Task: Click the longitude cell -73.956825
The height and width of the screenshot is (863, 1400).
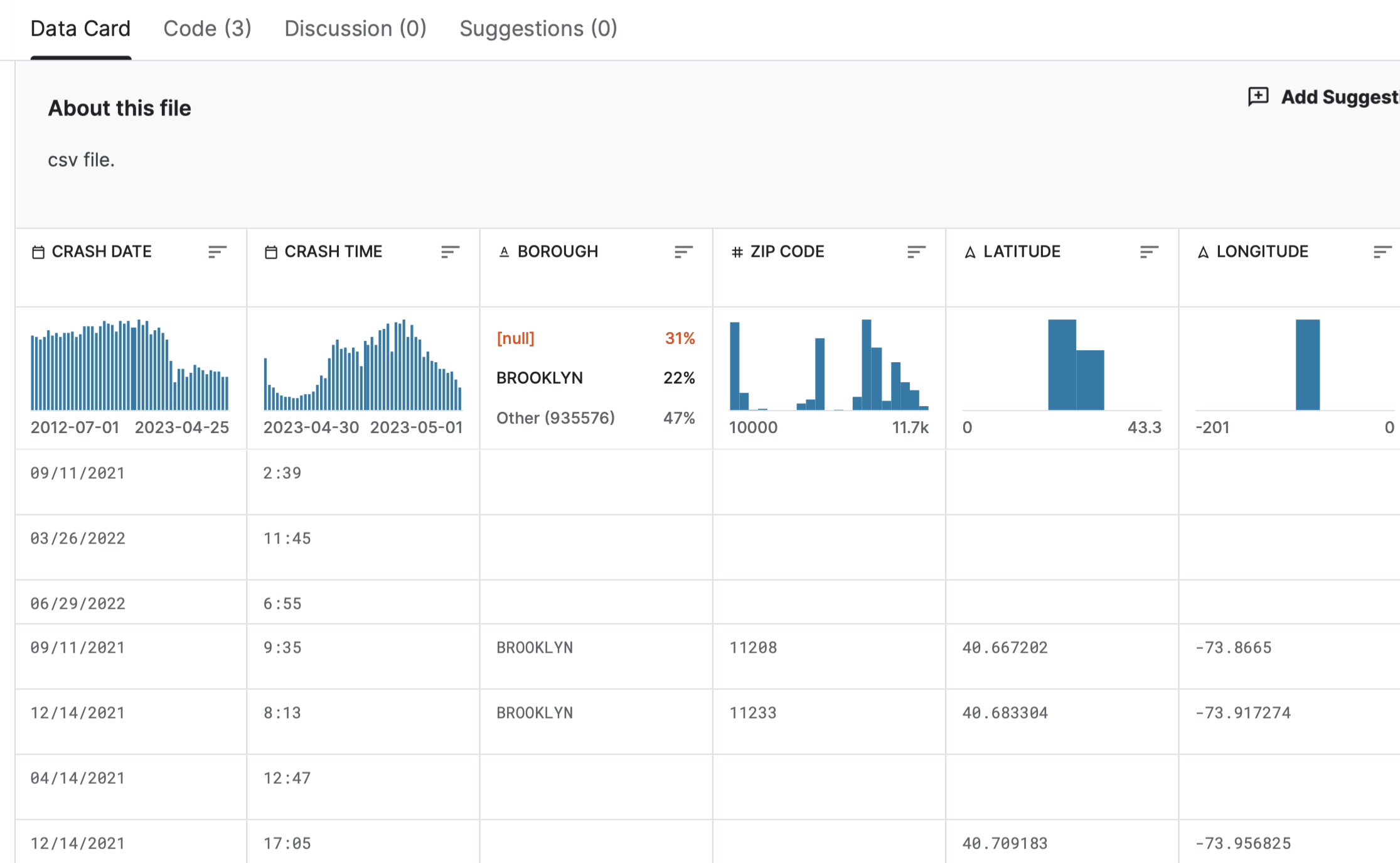Action: 1243,844
